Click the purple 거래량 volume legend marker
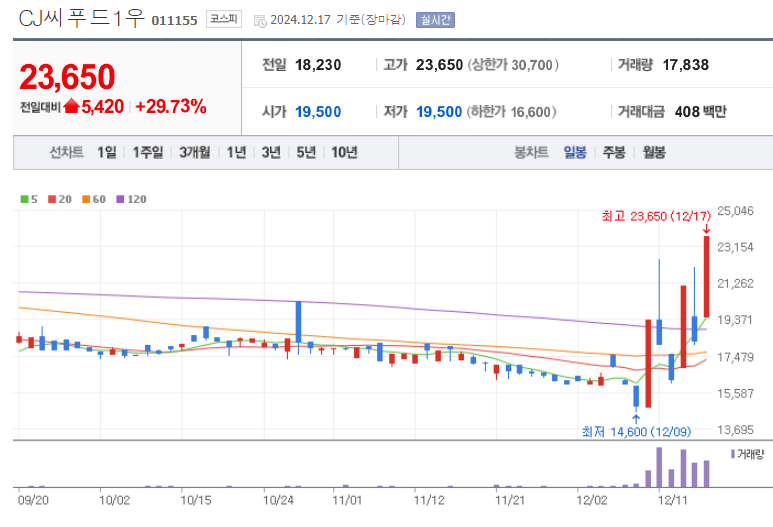 click(x=733, y=454)
